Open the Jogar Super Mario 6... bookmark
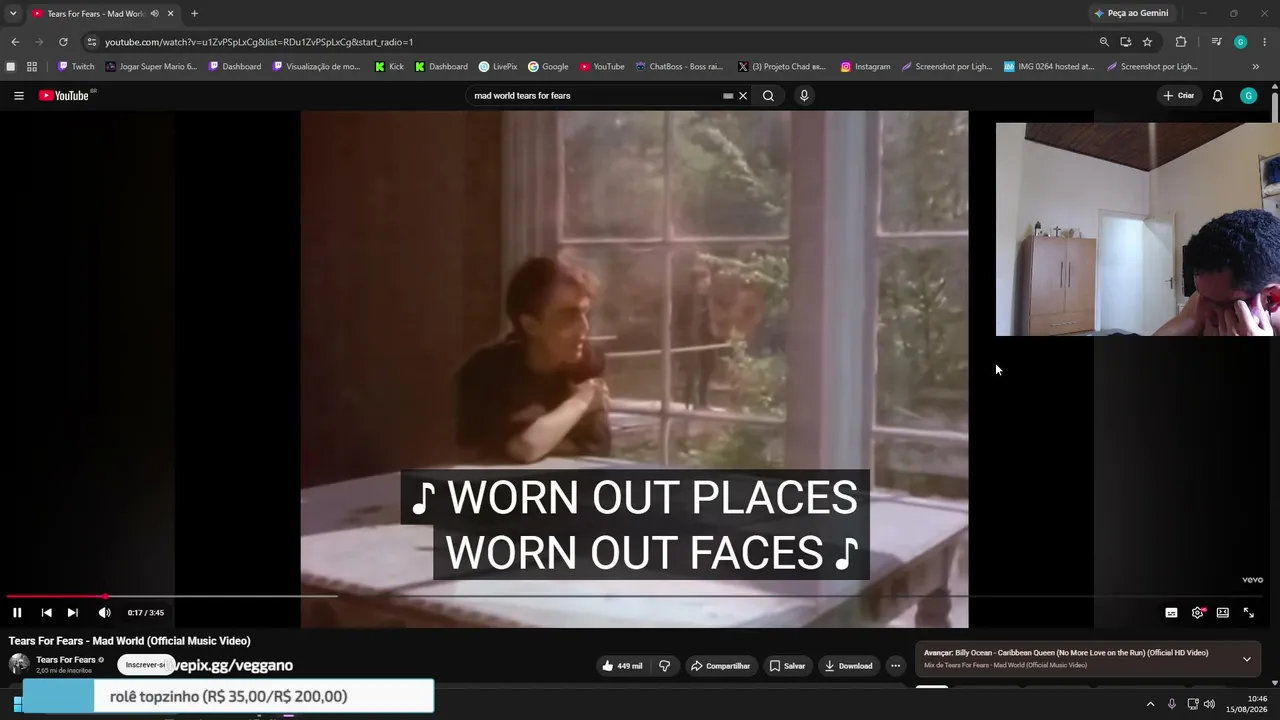Image resolution: width=1280 pixels, height=720 pixels. click(x=151, y=67)
